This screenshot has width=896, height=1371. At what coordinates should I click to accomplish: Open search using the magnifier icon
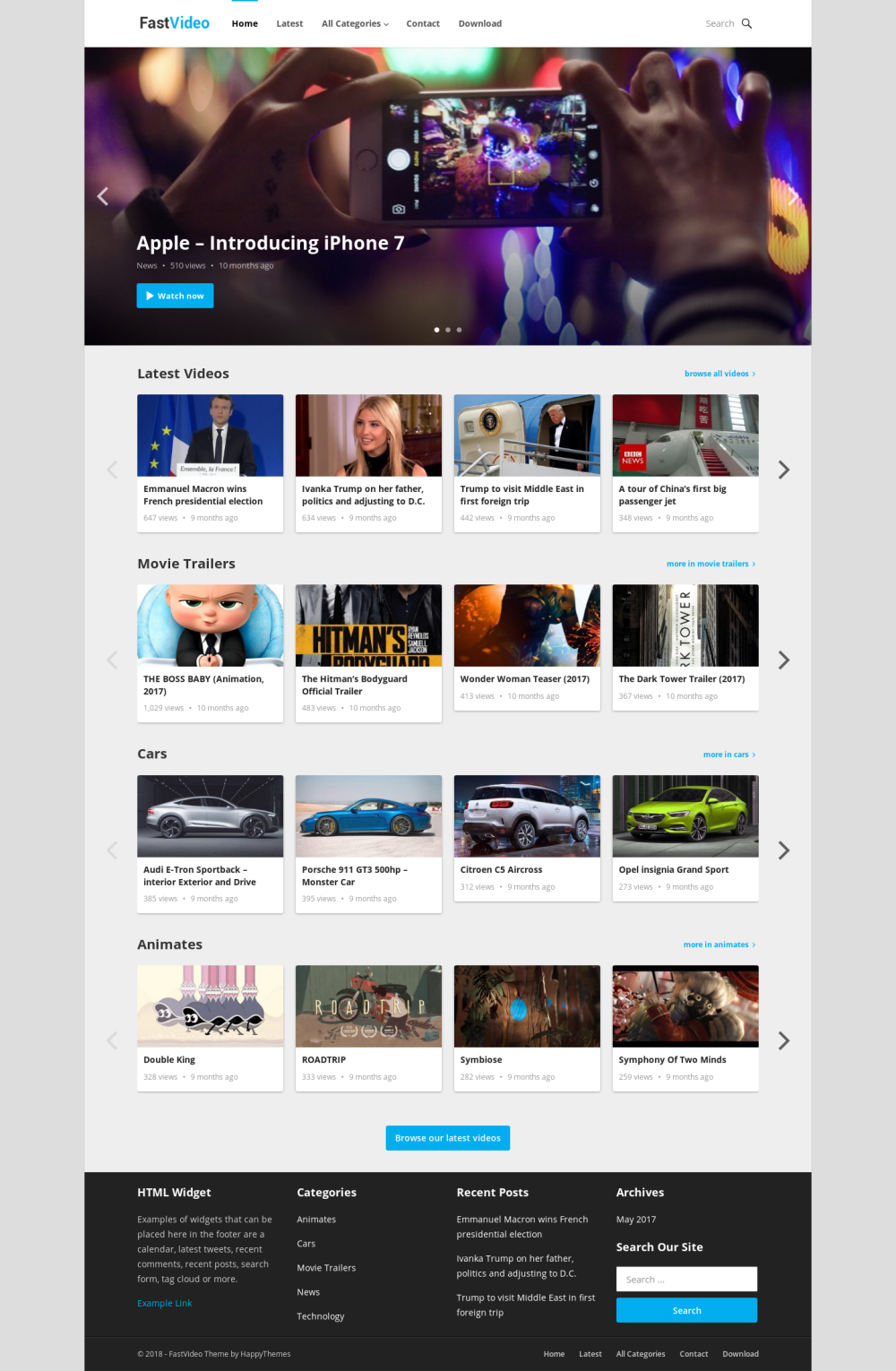[746, 23]
